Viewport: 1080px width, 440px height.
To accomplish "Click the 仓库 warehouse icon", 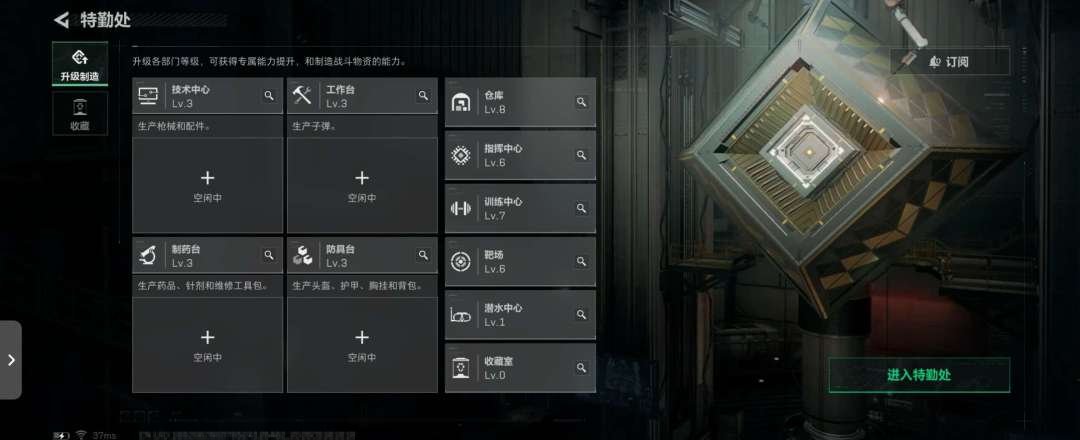I will pyautogui.click(x=461, y=103).
